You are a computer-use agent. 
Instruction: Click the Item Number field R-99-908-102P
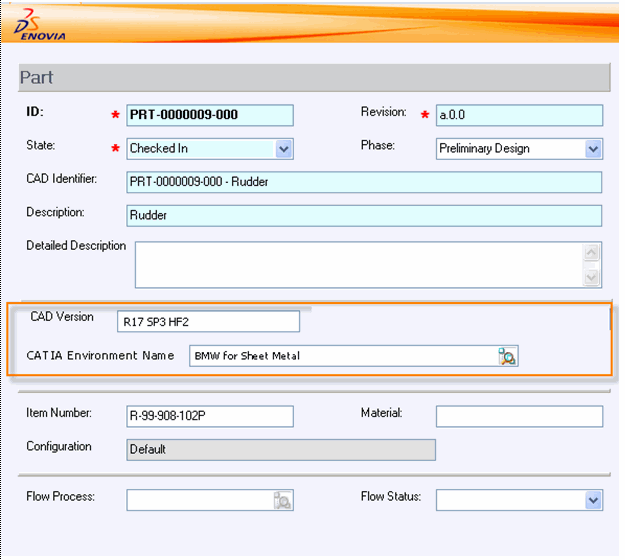[210, 416]
